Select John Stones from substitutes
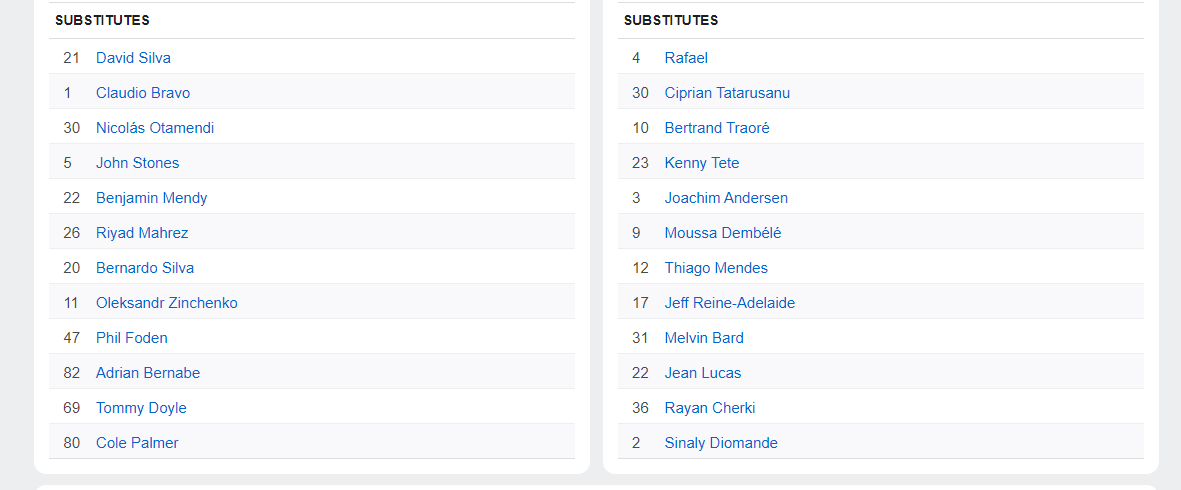This screenshot has width=1181, height=490. [138, 163]
